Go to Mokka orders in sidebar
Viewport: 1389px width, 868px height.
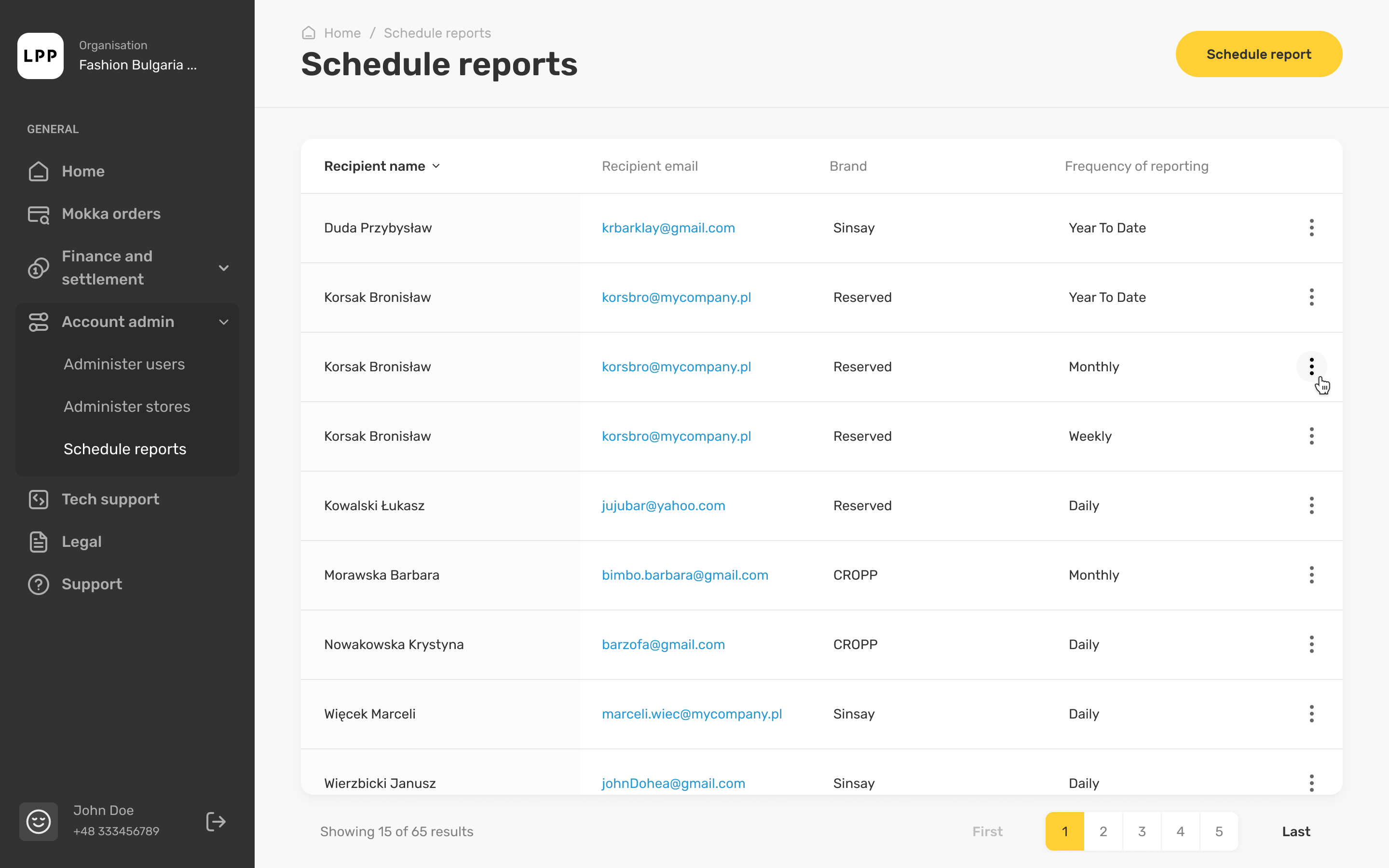point(111,214)
